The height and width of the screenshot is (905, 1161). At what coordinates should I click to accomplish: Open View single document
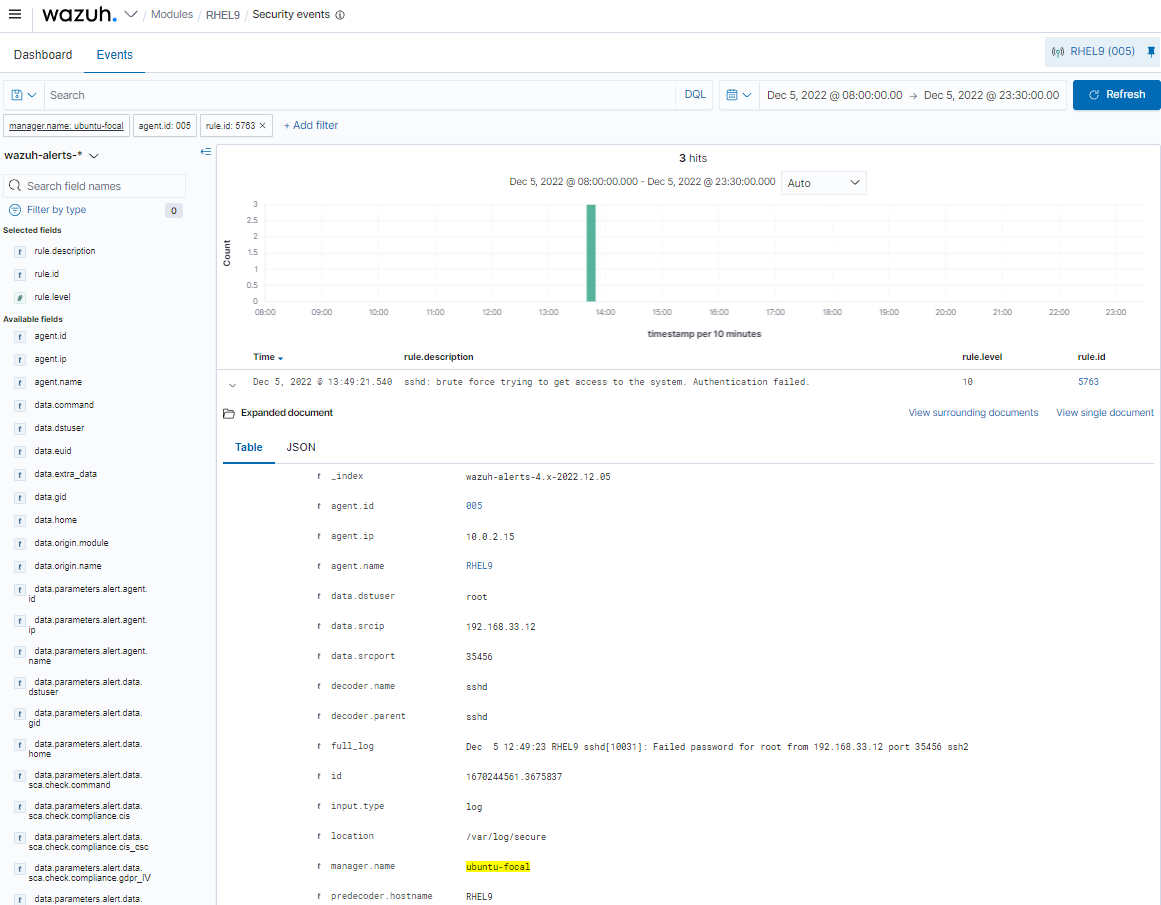tap(1105, 413)
